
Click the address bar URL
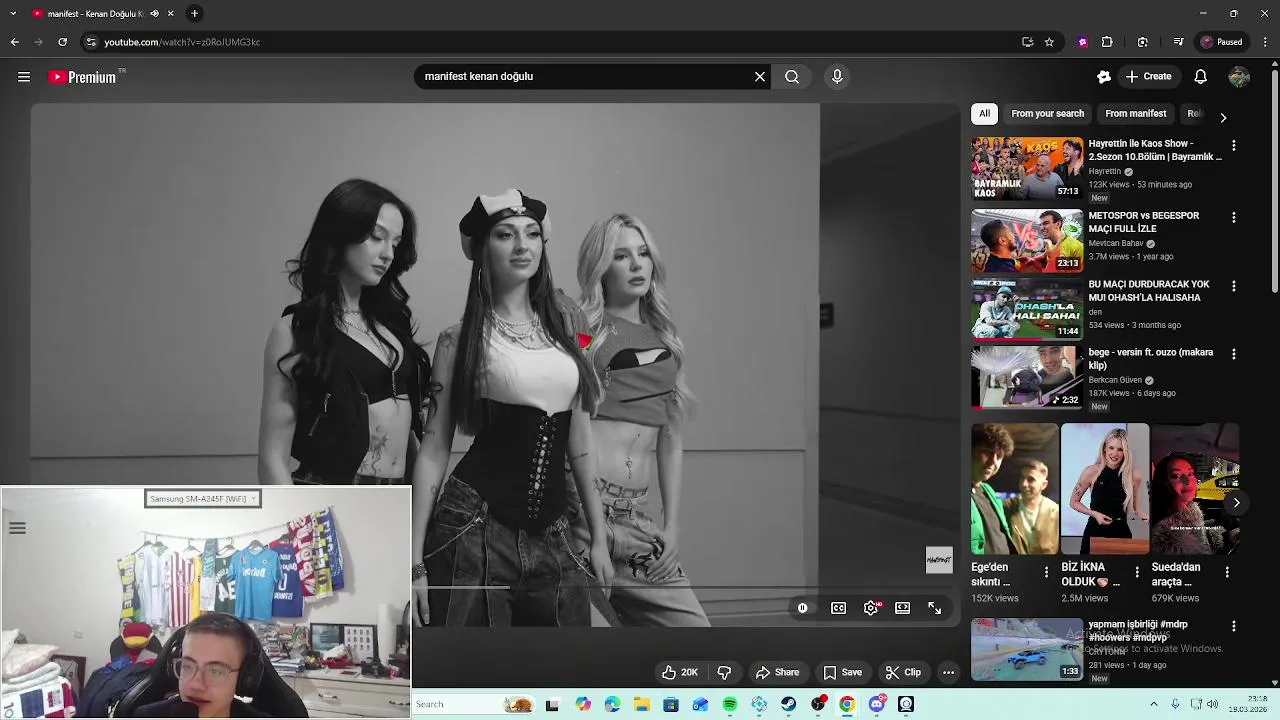click(182, 42)
